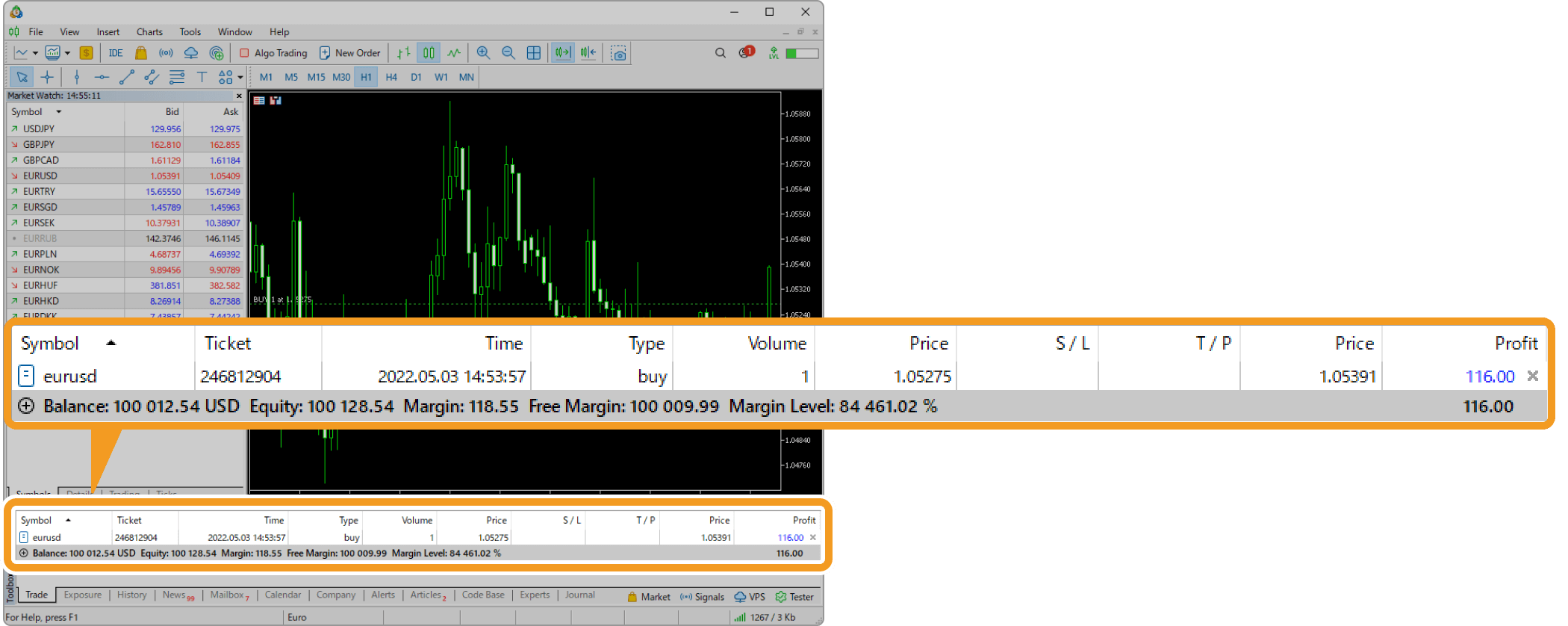Open the Insert menu
The width and height of the screenshot is (1568, 626).
click(108, 32)
